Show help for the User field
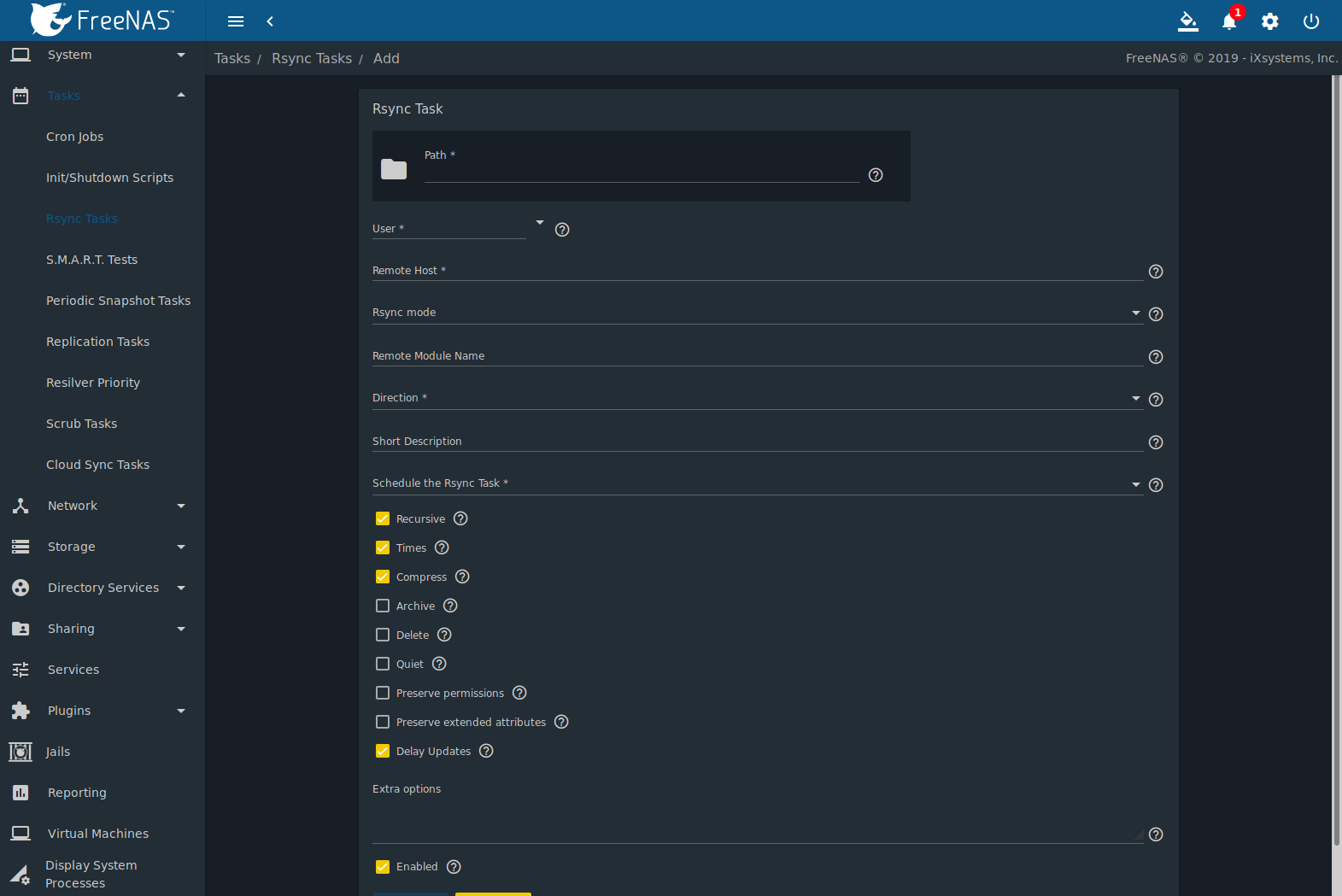Viewport: 1342px width, 896px height. pos(562,230)
